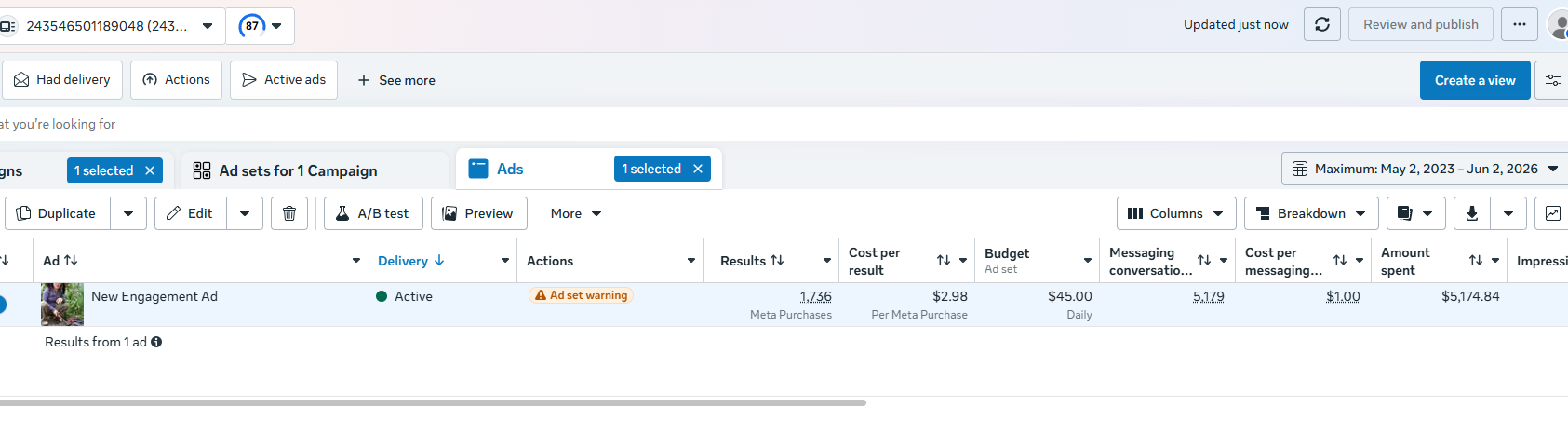Expand the dropdown arrow beside score 87
The width and height of the screenshot is (1568, 421).
click(276, 26)
